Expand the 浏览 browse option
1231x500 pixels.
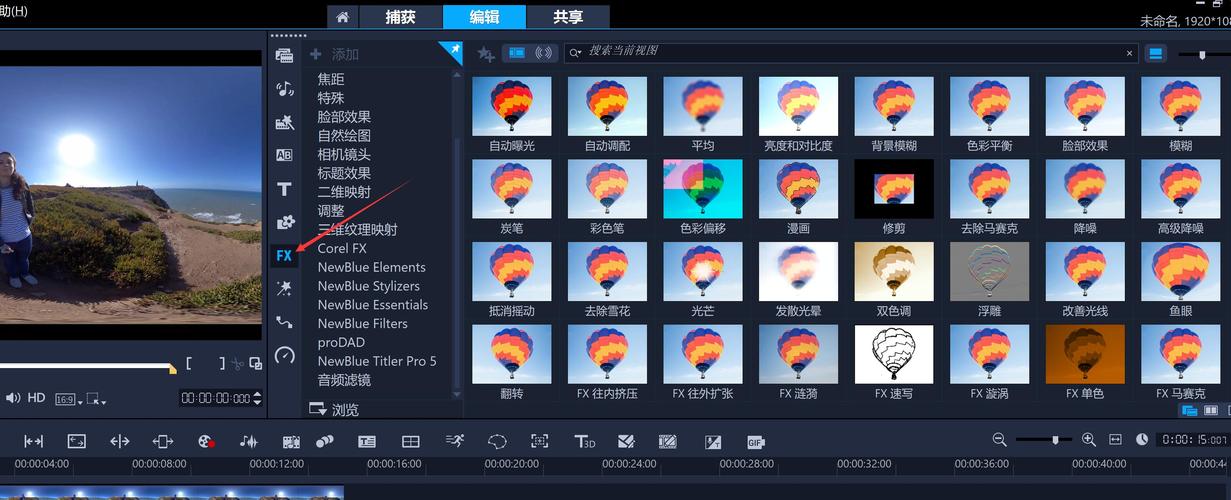coord(334,409)
